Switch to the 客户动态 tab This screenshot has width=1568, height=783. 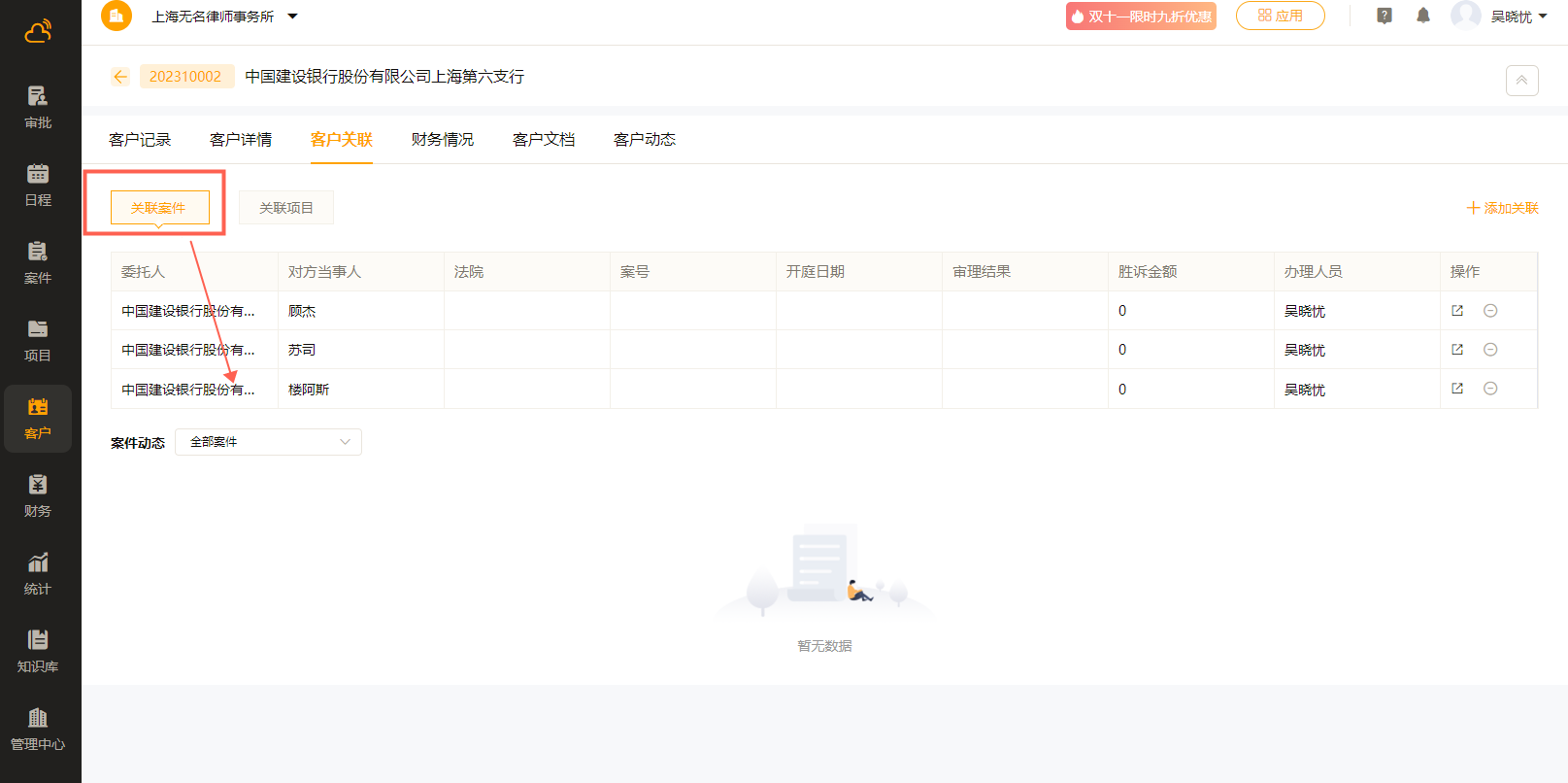[x=645, y=140]
